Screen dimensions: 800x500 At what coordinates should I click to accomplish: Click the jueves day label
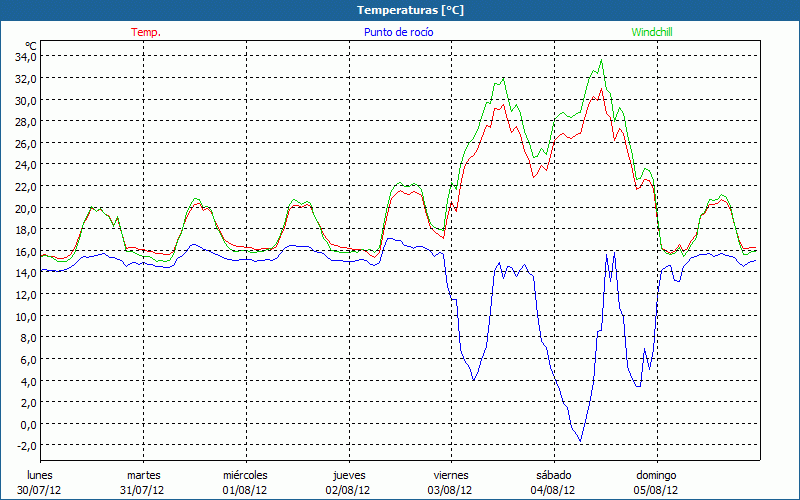pyautogui.click(x=348, y=475)
